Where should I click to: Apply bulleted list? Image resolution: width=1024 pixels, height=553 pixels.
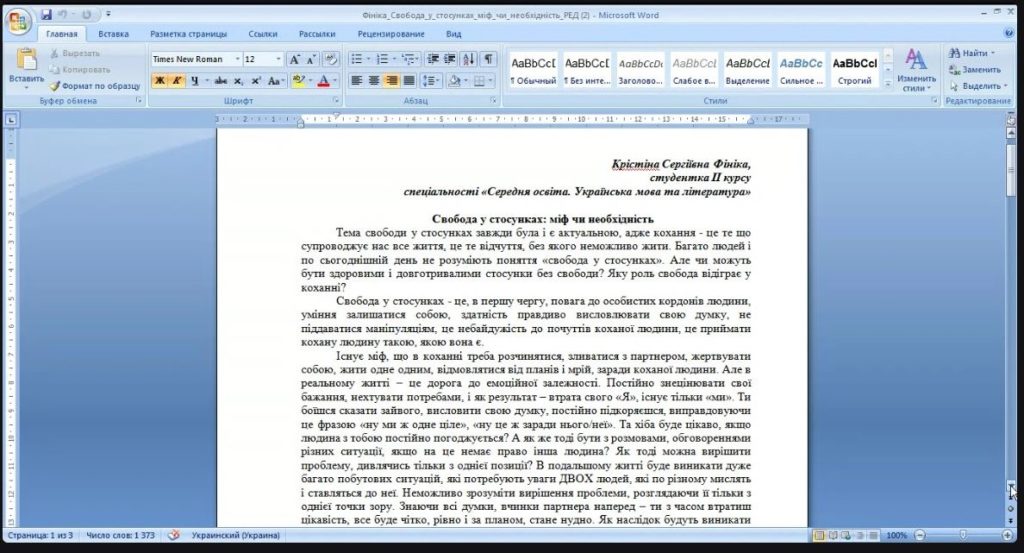[x=357, y=59]
